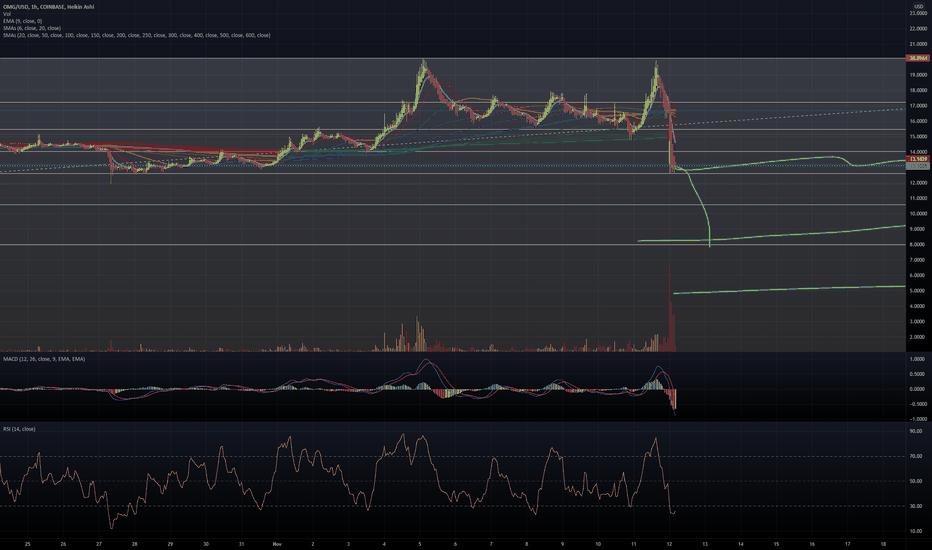The image size is (932, 550).
Task: Click the MACD axis value -1.0000
Action: (917, 419)
